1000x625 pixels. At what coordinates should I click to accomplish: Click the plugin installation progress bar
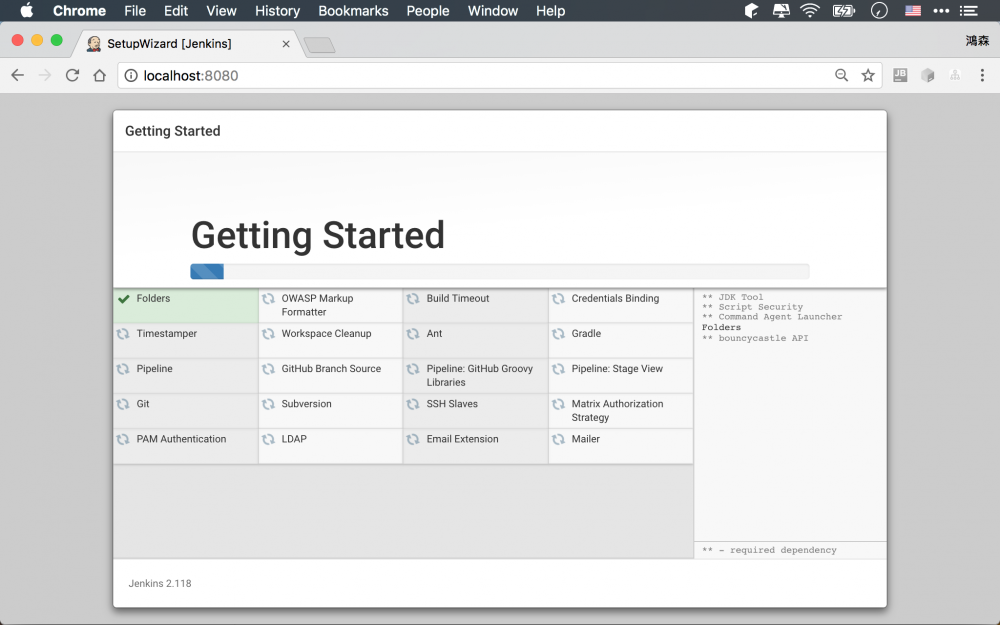(499, 271)
